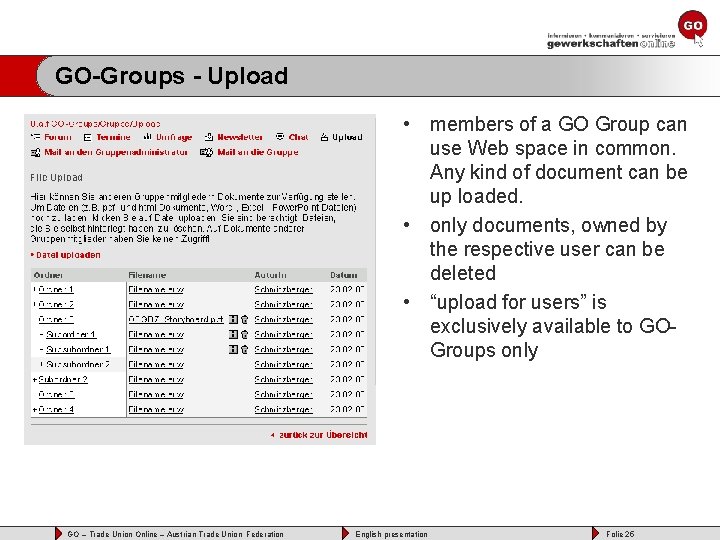720x540 pixels.
Task: Click the trash icon in the Subsubordner 1 row
Action: 244,349
